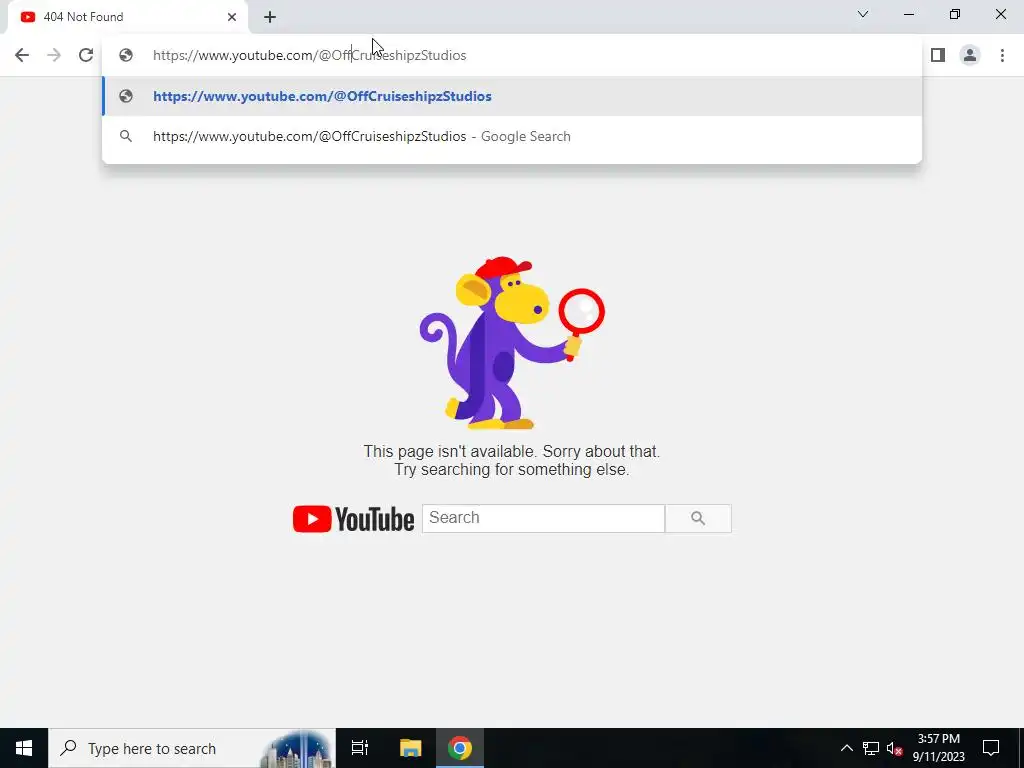
Task: Click the network status tray icon
Action: point(871,748)
